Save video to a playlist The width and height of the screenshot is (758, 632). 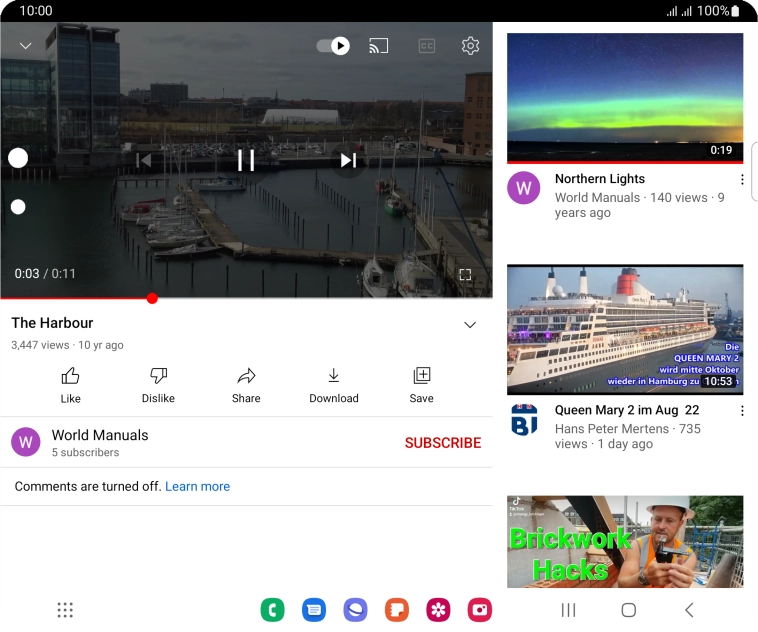(421, 384)
